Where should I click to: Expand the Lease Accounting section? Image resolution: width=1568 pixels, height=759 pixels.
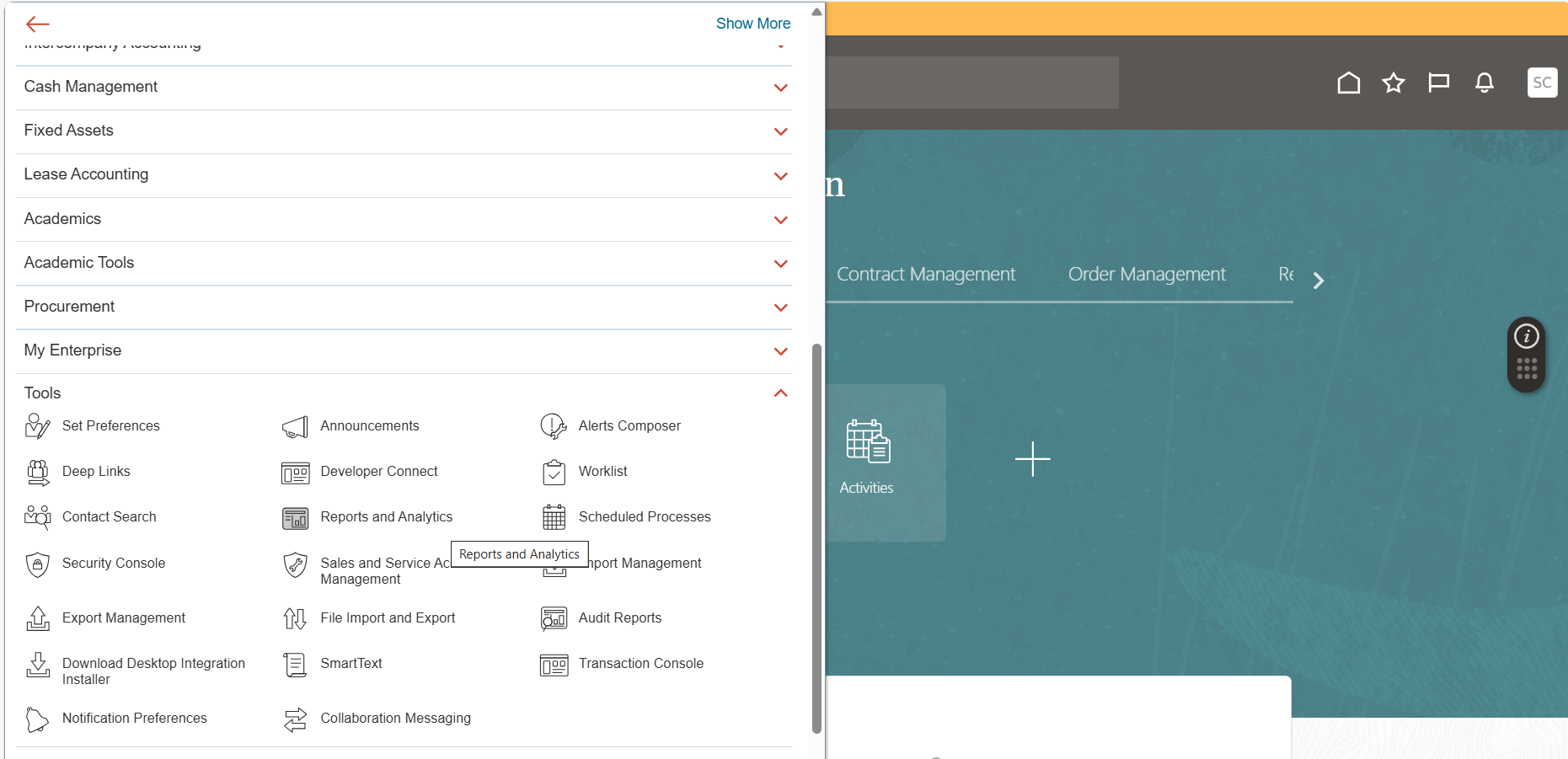coord(781,176)
